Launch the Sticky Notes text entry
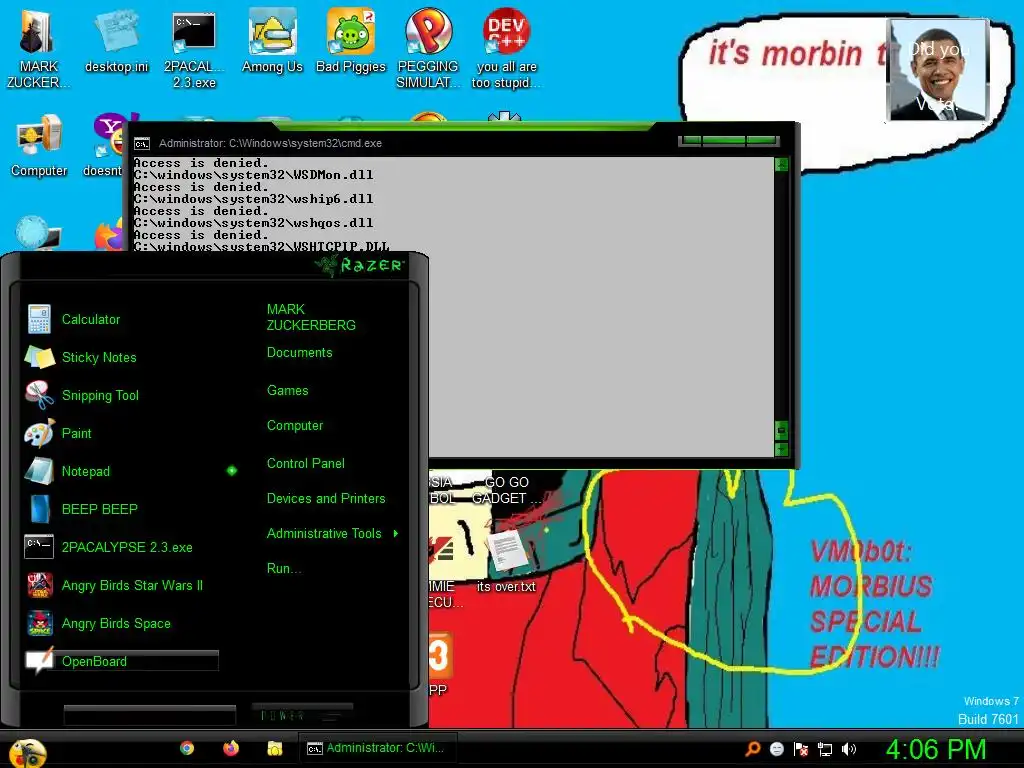This screenshot has width=1024, height=768. tap(99, 358)
